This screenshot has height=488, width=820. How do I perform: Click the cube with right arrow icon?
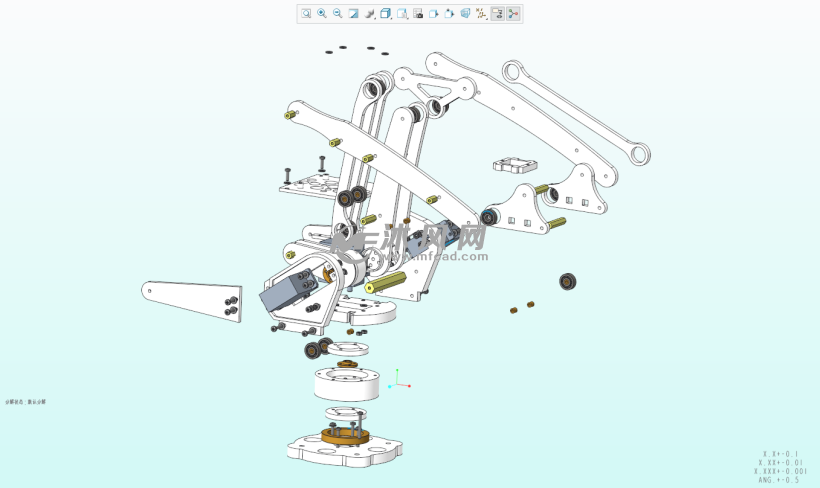[434, 14]
